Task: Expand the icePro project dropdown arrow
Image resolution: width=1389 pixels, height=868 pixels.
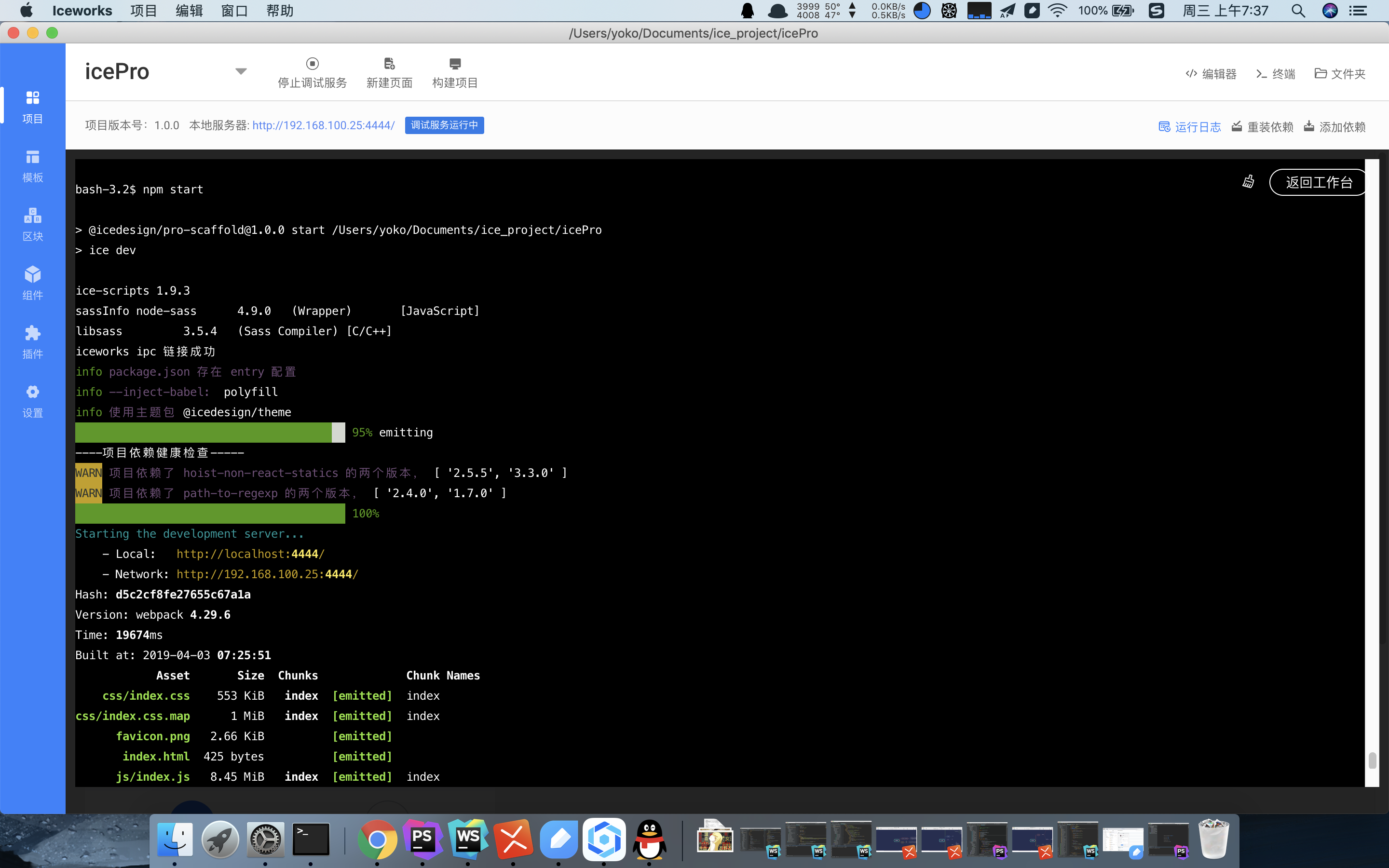Action: (x=241, y=72)
